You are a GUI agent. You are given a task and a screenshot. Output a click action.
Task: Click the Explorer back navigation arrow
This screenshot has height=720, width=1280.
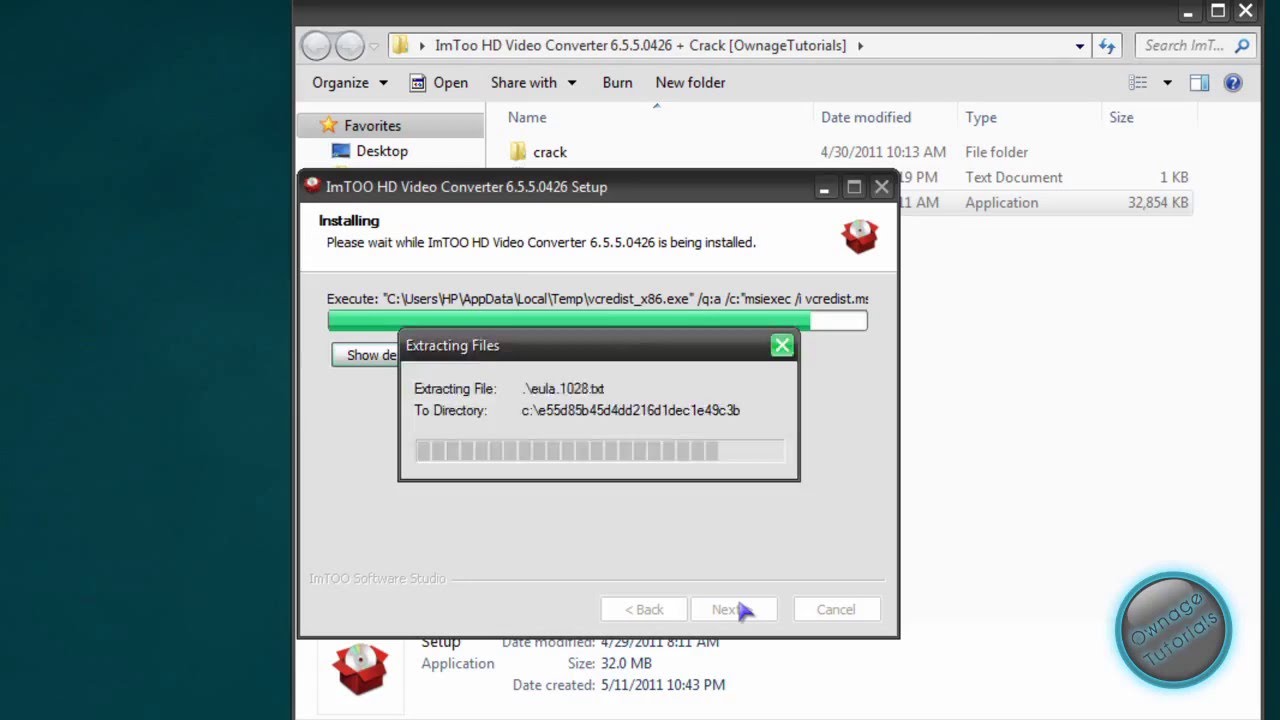(x=316, y=45)
